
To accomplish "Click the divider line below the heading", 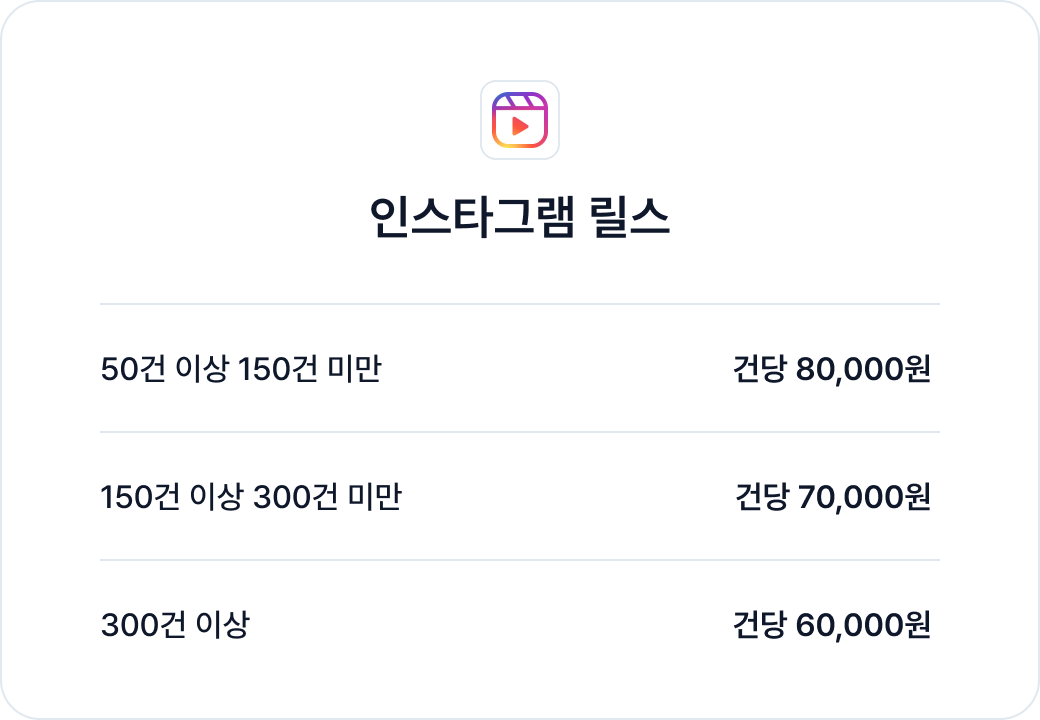I will (520, 304).
